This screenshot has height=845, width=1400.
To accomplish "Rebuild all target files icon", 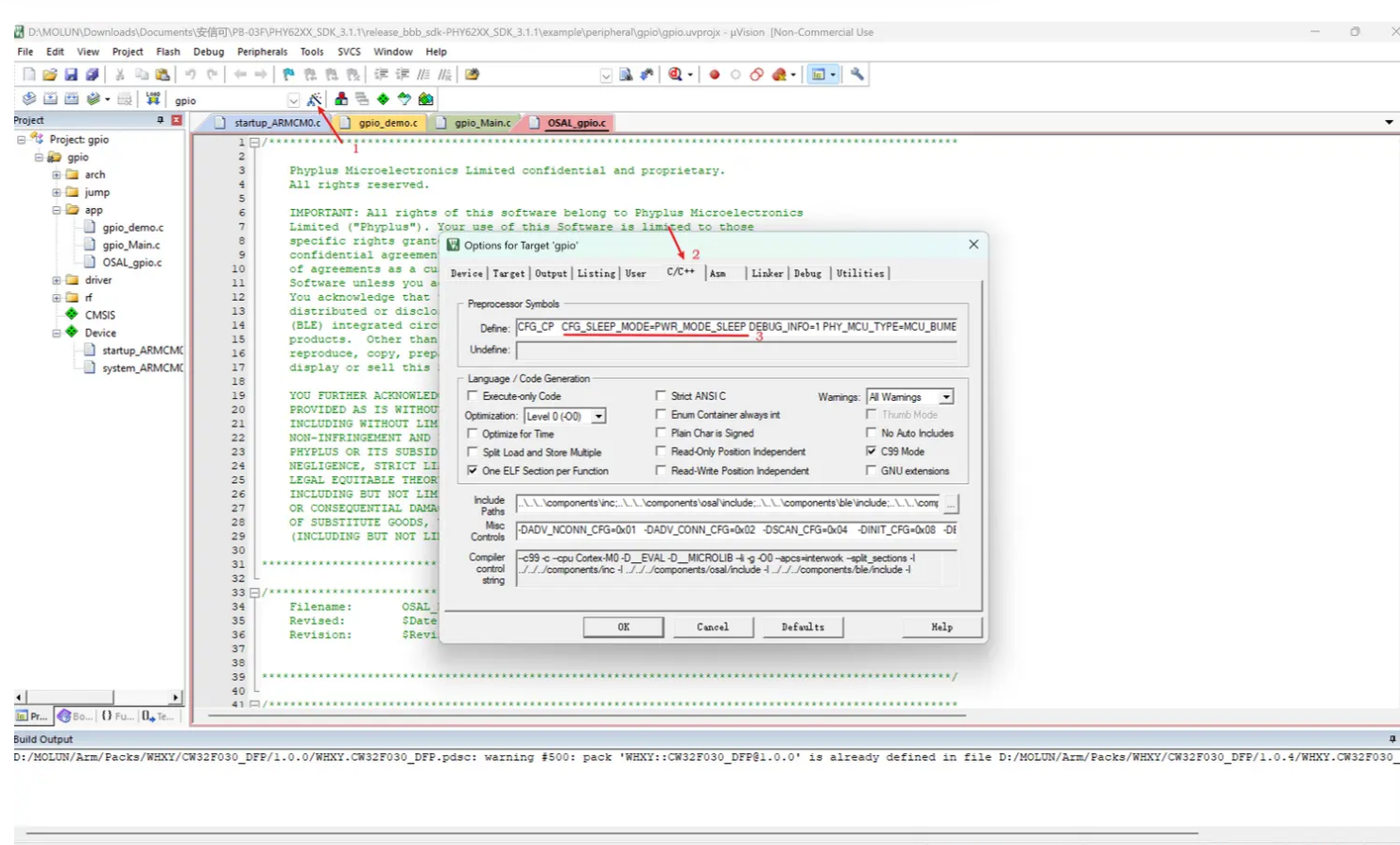I will point(72,99).
